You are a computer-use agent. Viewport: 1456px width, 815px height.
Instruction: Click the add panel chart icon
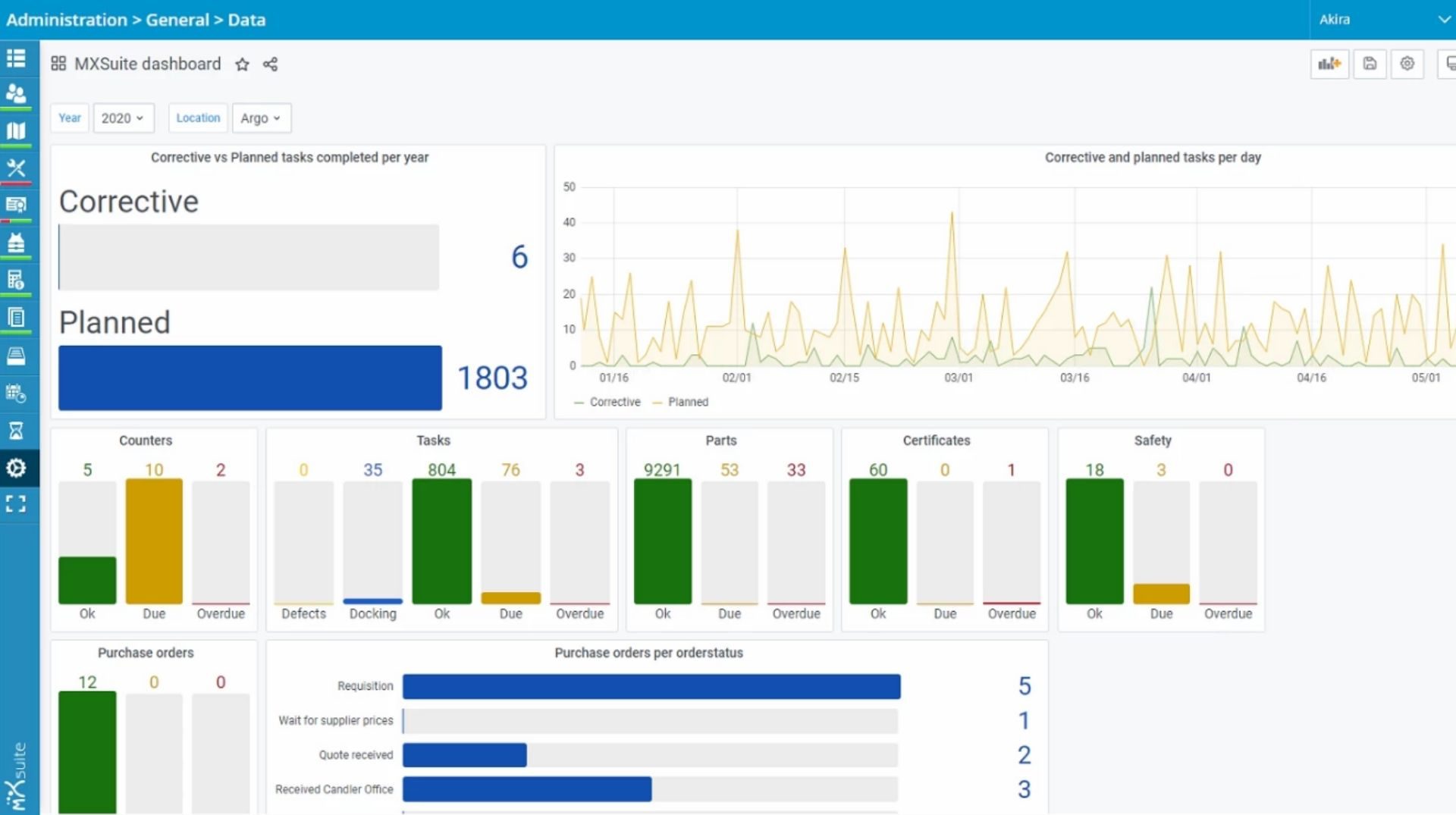click(x=1329, y=64)
